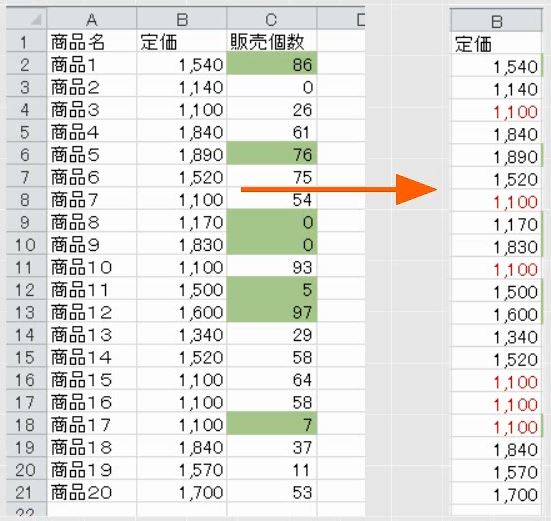Click sales count cell 64

click(x=272, y=379)
